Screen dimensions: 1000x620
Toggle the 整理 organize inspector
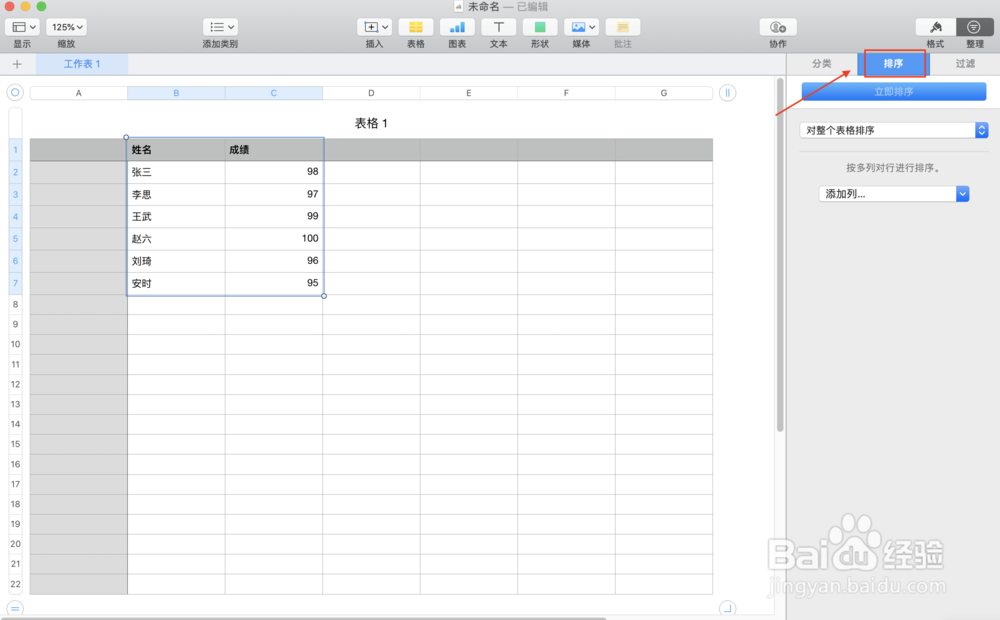point(974,27)
